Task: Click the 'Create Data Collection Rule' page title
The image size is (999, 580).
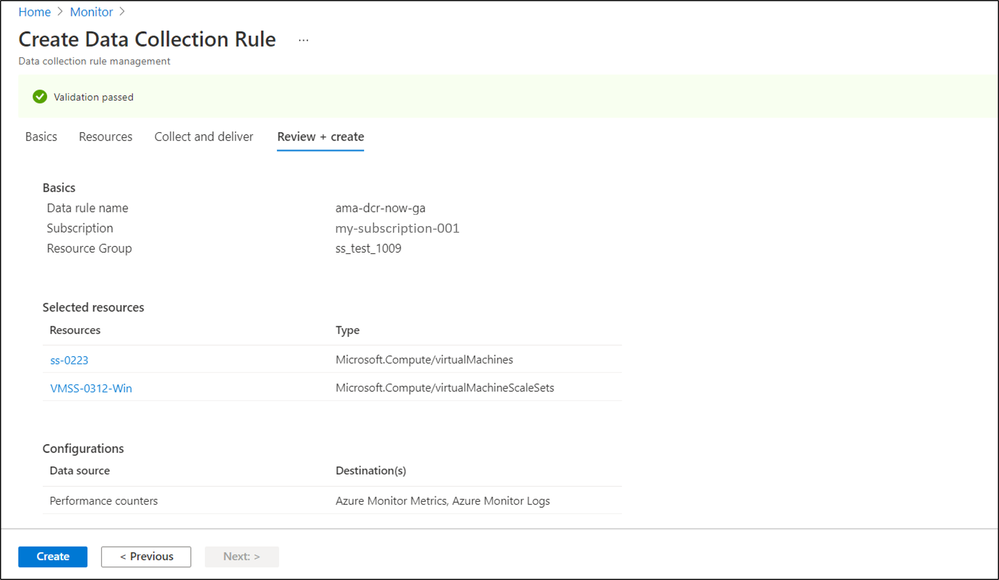Action: pos(147,39)
